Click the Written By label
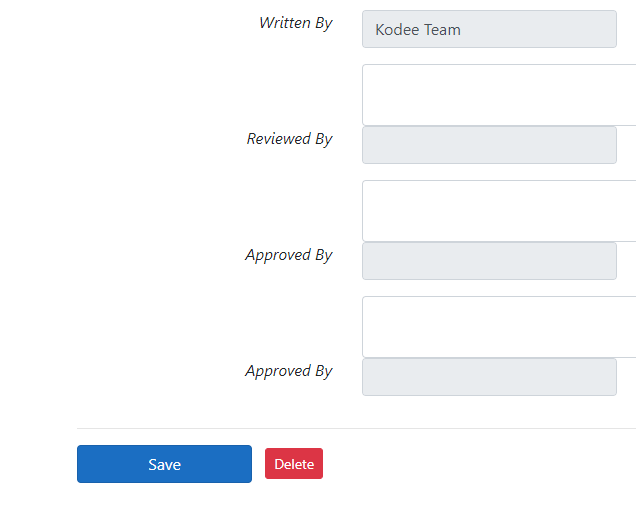The height and width of the screenshot is (517, 636). click(x=295, y=23)
